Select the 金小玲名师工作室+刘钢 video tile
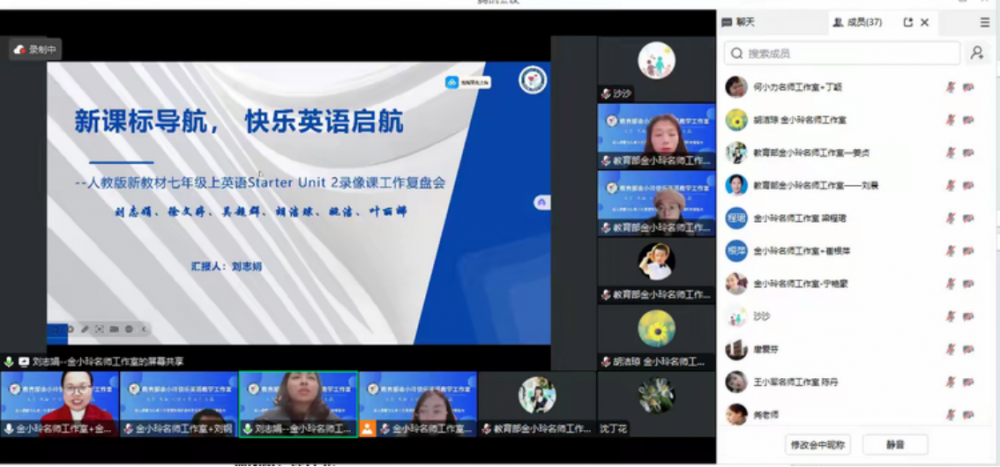The image size is (1000, 467). (x=179, y=404)
